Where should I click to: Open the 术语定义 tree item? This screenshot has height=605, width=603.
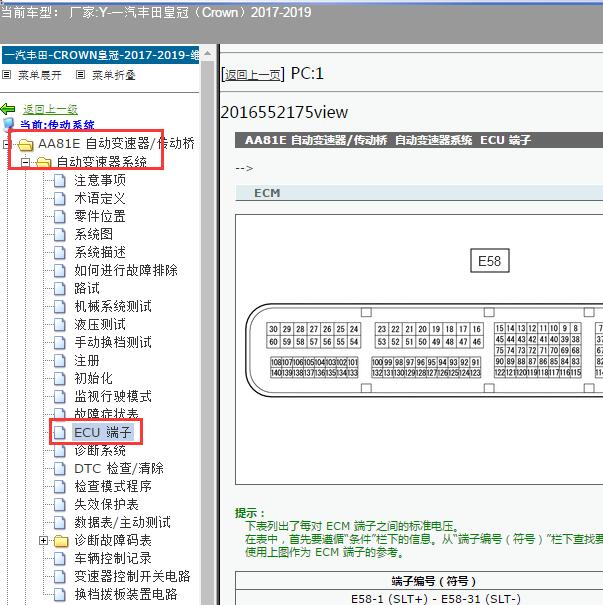pos(100,198)
